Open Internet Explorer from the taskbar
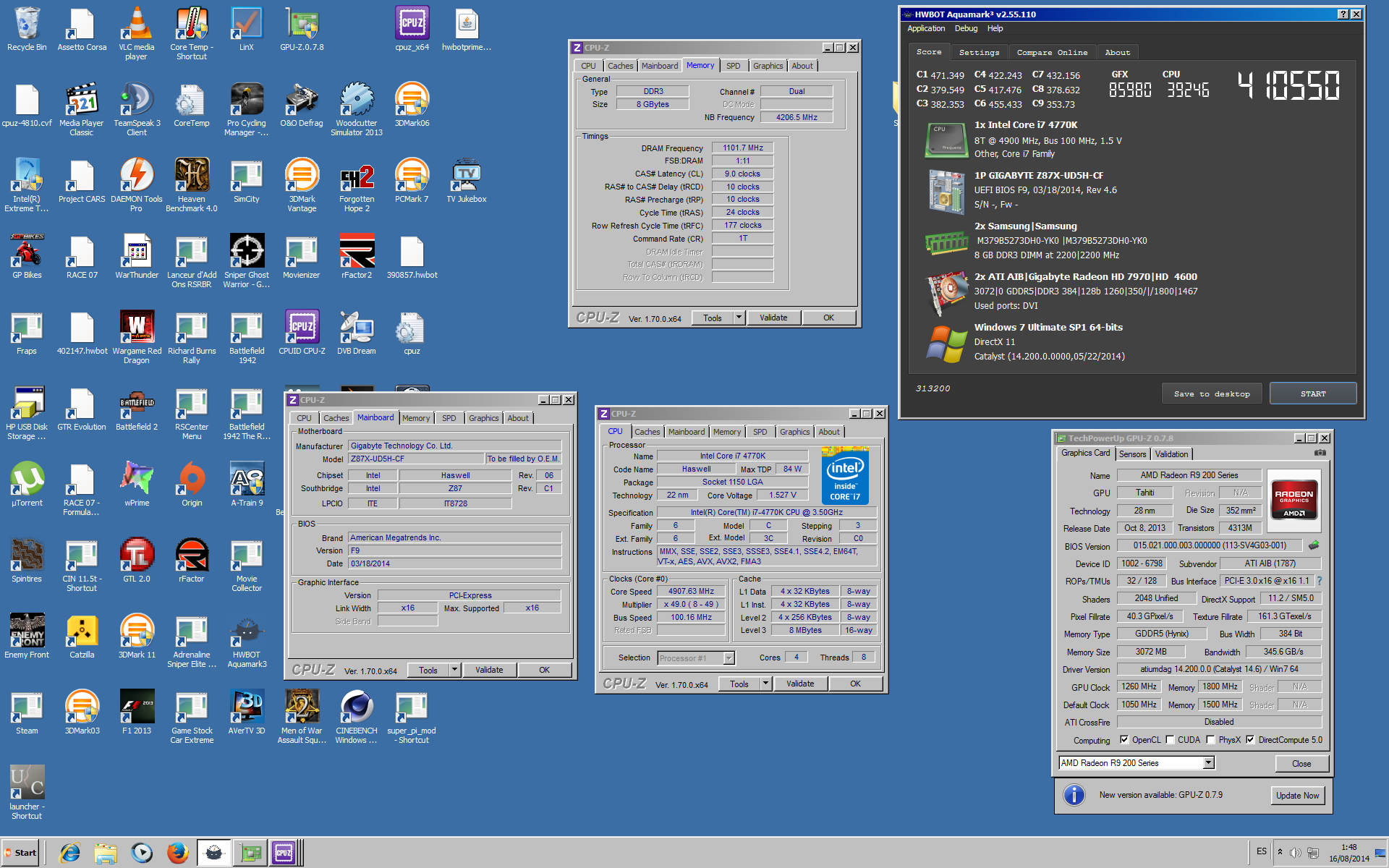Viewport: 1389px width, 868px height. coord(70,854)
